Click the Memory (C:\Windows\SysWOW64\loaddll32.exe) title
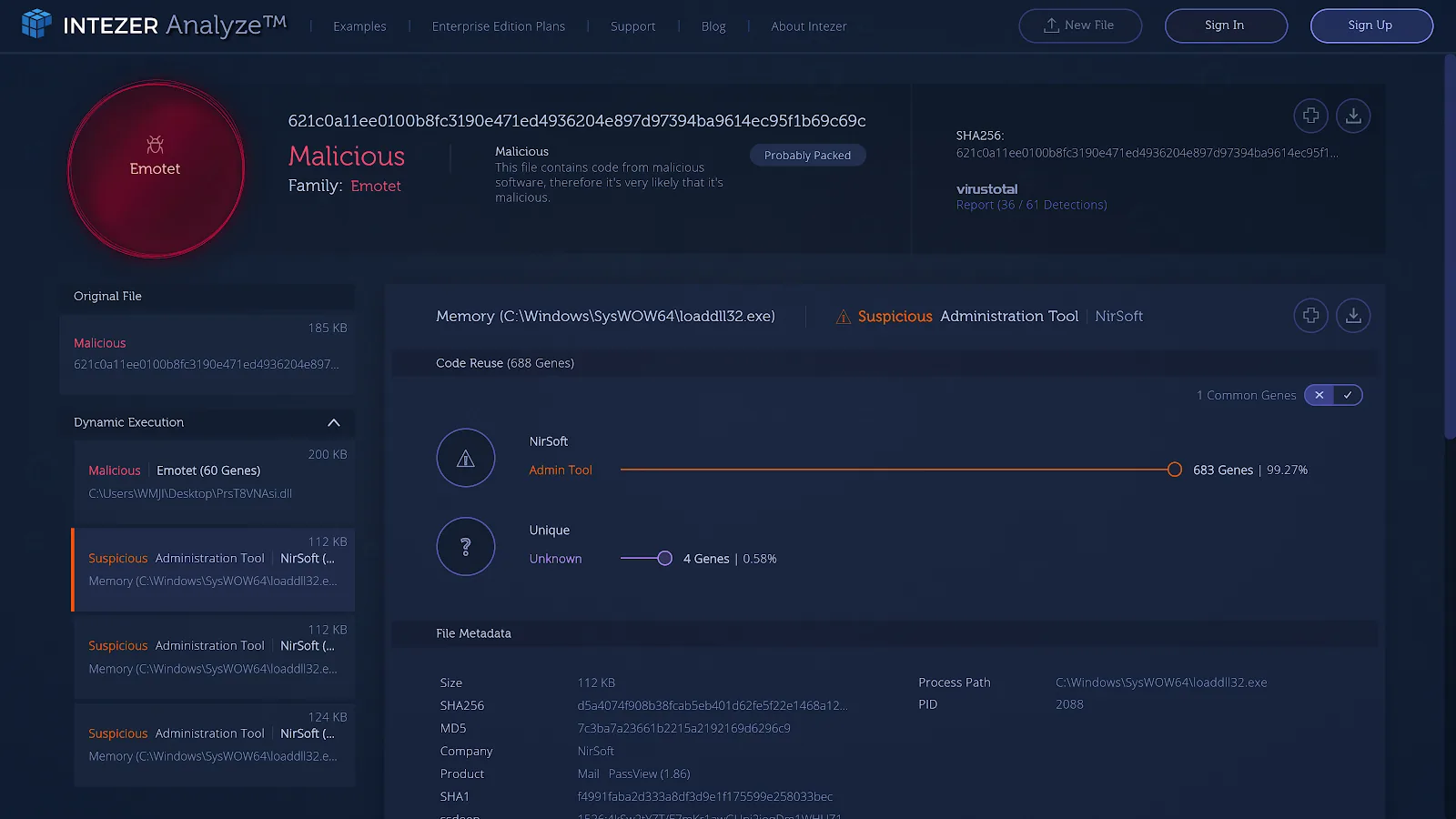The width and height of the screenshot is (1456, 819). click(x=605, y=317)
